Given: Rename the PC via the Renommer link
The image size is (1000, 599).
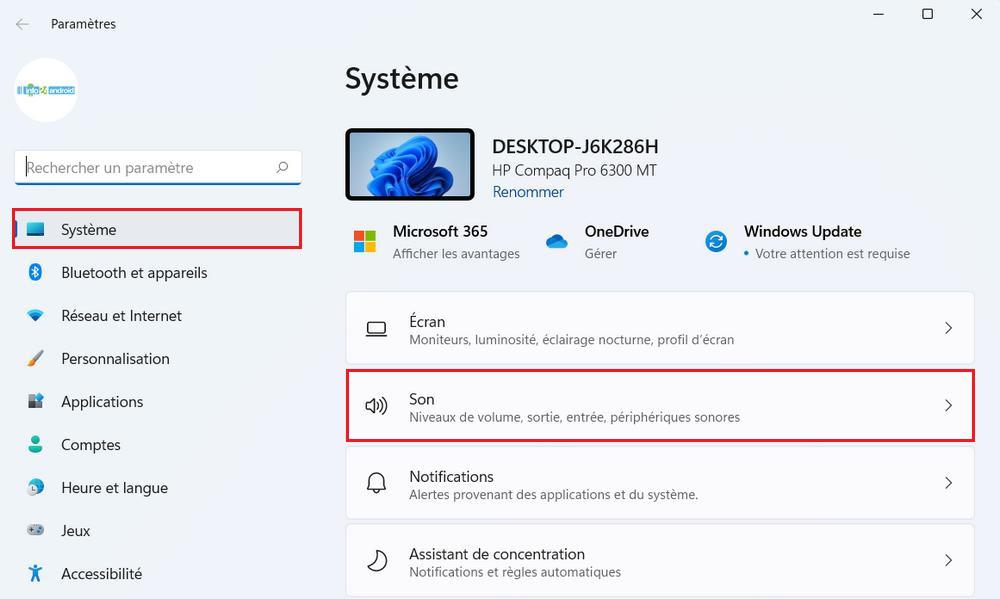Looking at the screenshot, I should click(528, 191).
